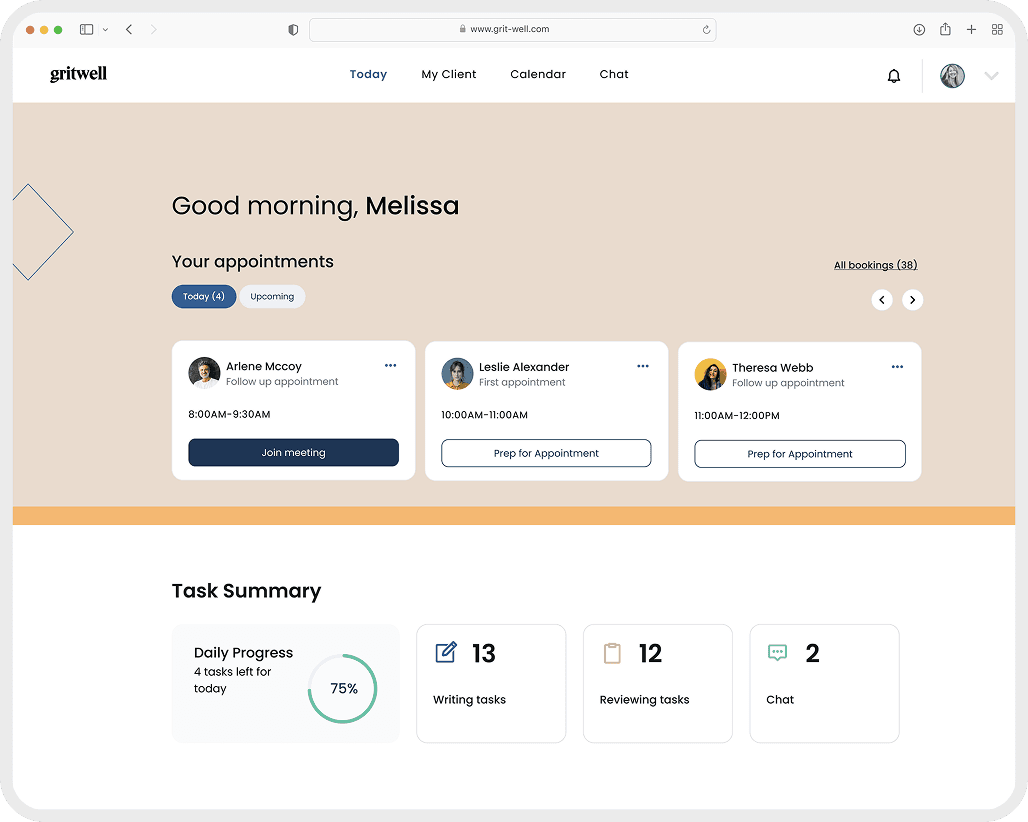Open the Chat summary card
Viewport: 1028px width, 822px height.
tap(824, 683)
